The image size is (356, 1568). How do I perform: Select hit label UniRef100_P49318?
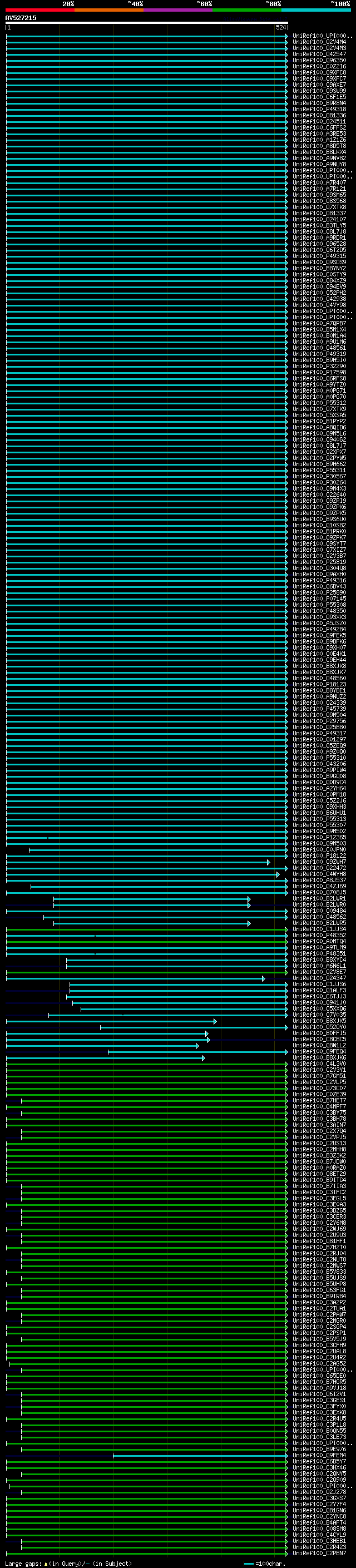tap(319, 109)
